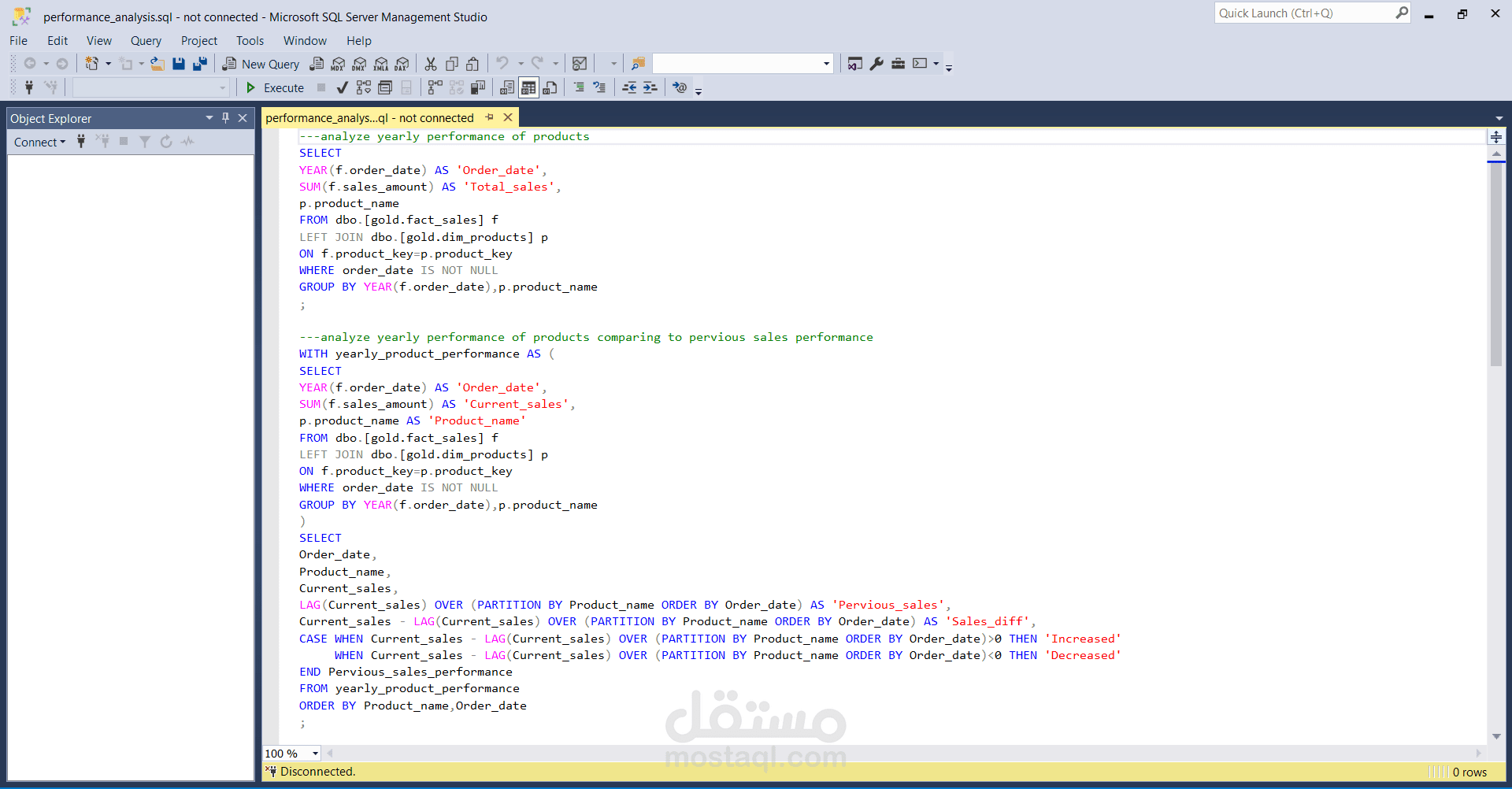
Task: Open the Query menu
Action: pos(146,41)
